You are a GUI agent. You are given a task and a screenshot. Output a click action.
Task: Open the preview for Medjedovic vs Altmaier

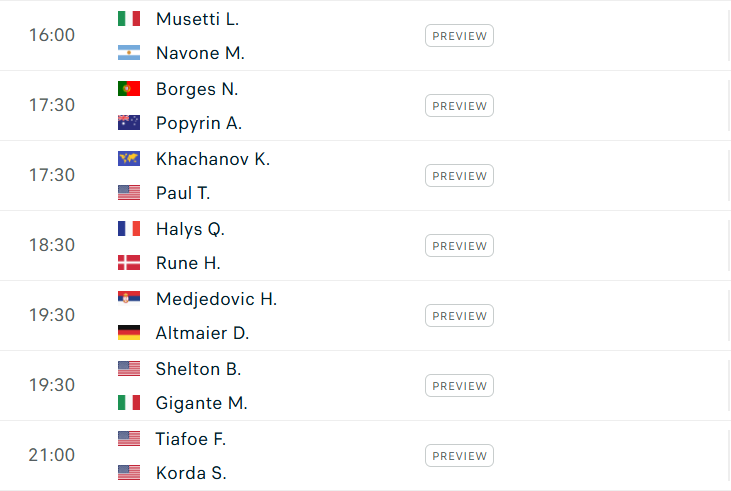(x=459, y=316)
